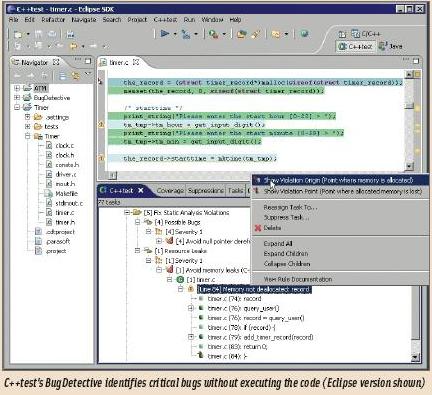Expand the BugDetective project in Navigator
Screen dimensions: 432x395
17,98
